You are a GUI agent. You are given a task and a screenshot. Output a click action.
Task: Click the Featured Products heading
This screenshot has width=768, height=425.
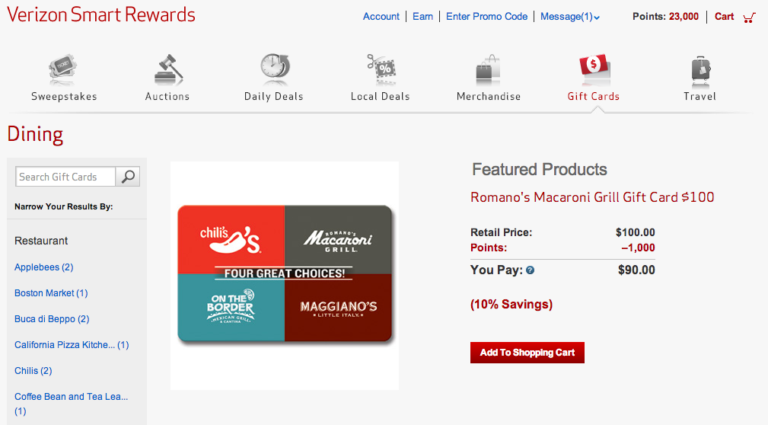pos(539,170)
